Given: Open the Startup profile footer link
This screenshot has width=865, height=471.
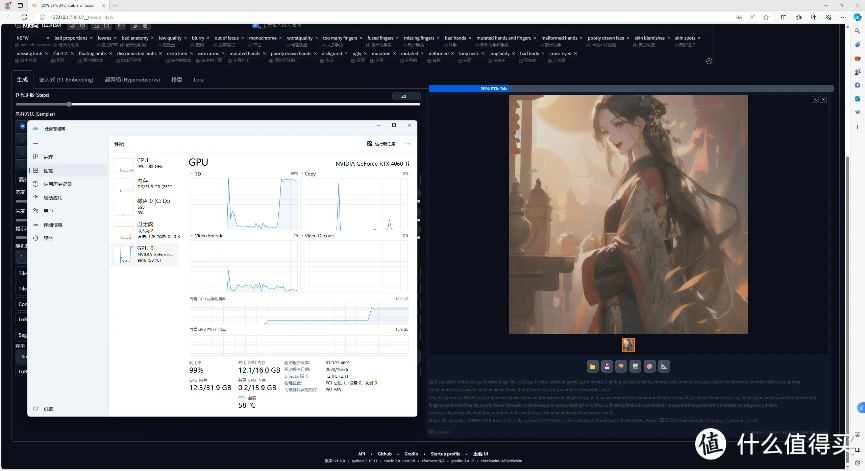Looking at the screenshot, I should [445, 454].
